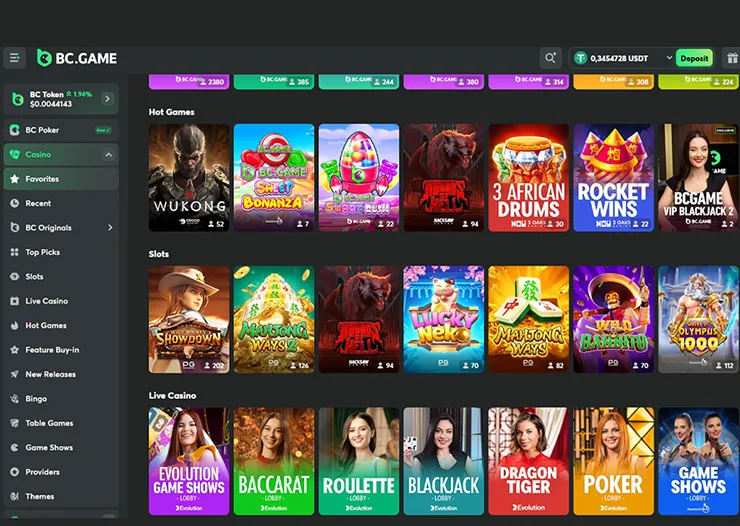The height and width of the screenshot is (526, 740).
Task: Open the Rocket Wins game thumbnail
Action: coord(614,178)
